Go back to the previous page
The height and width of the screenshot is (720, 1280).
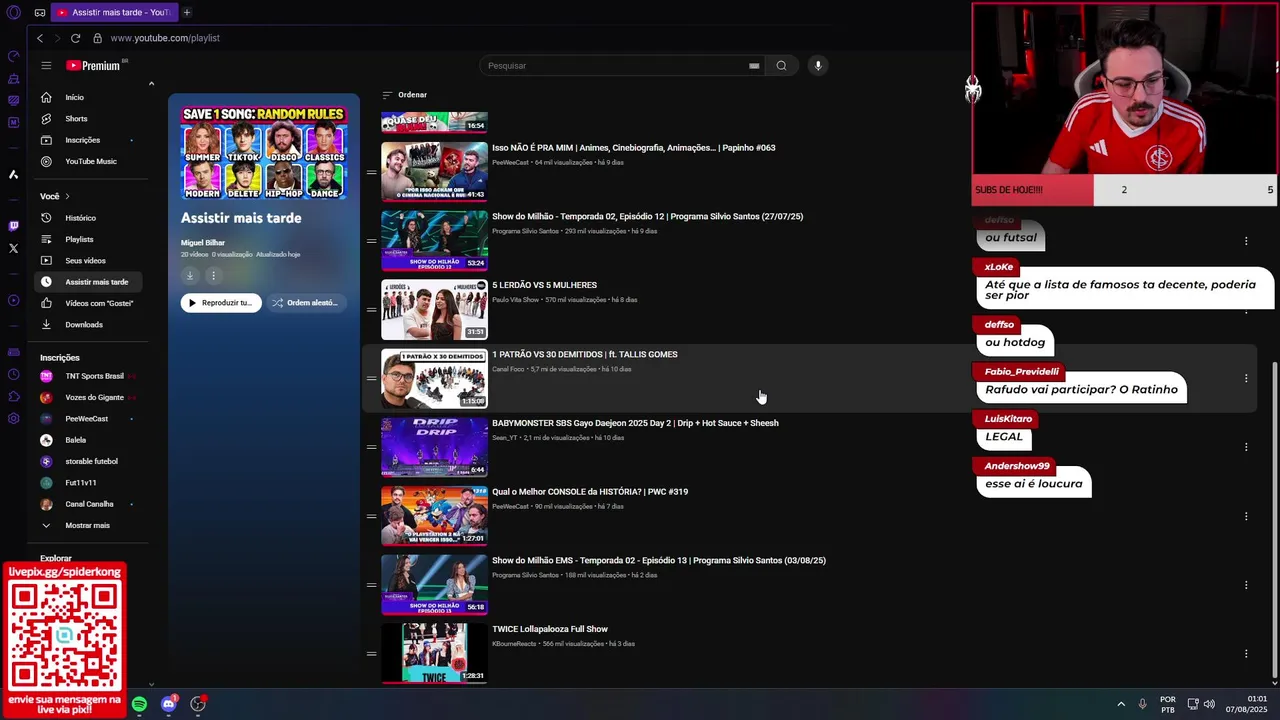coord(40,38)
